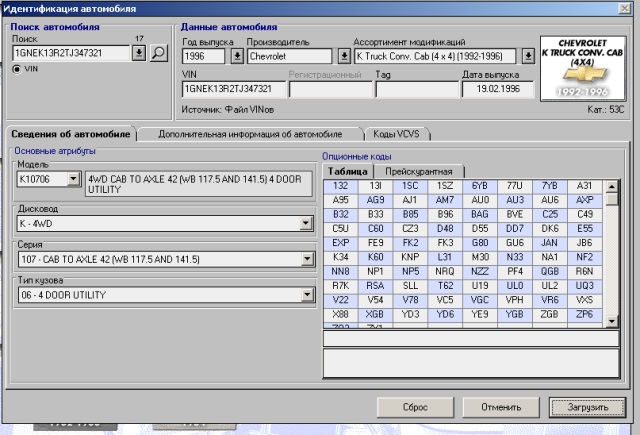Screen dimensions: 640x435
Task: Close the Идентификация автомобиля dialog
Action: tap(624, 8)
